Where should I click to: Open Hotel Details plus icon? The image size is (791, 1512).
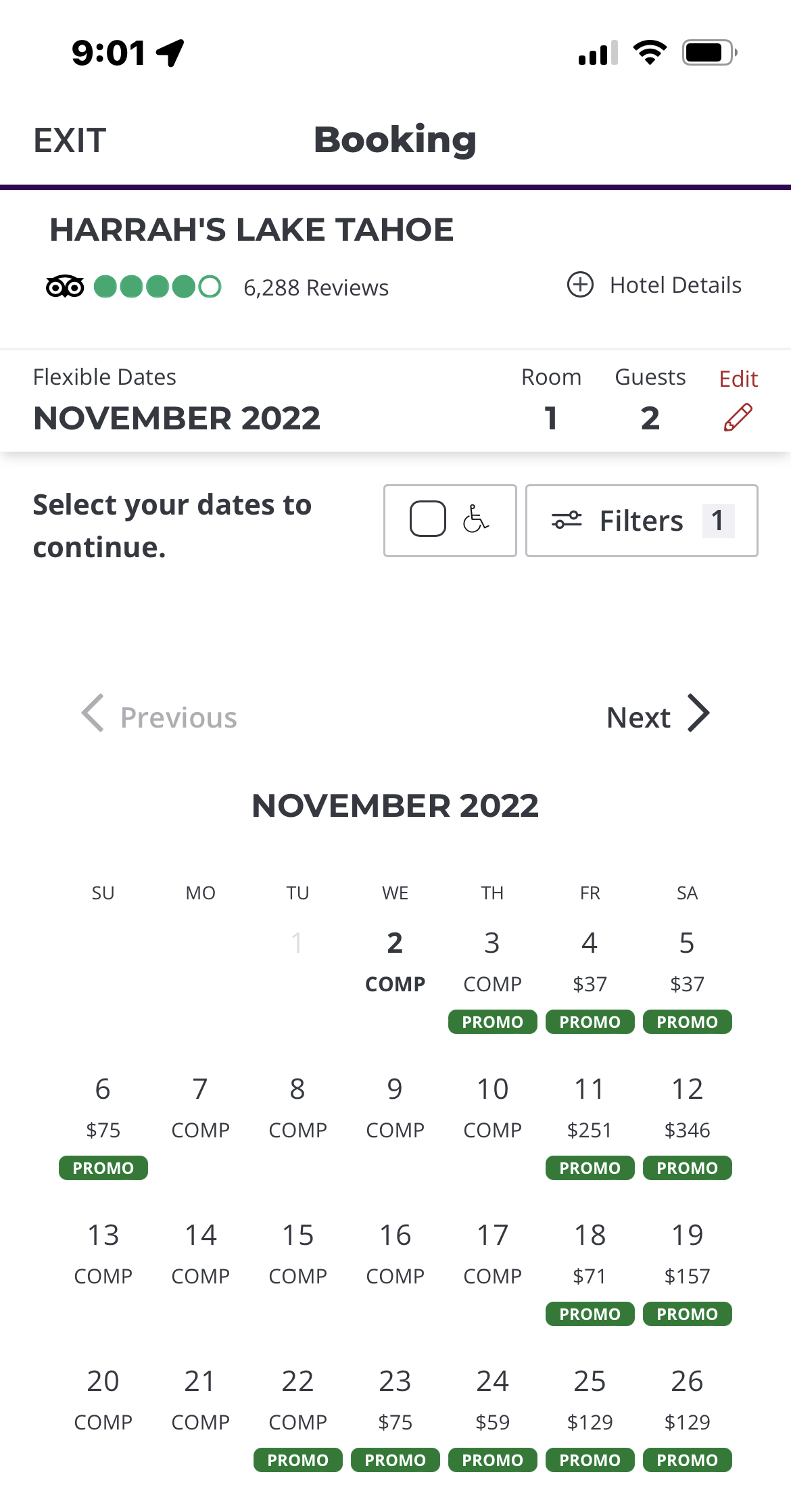(580, 285)
